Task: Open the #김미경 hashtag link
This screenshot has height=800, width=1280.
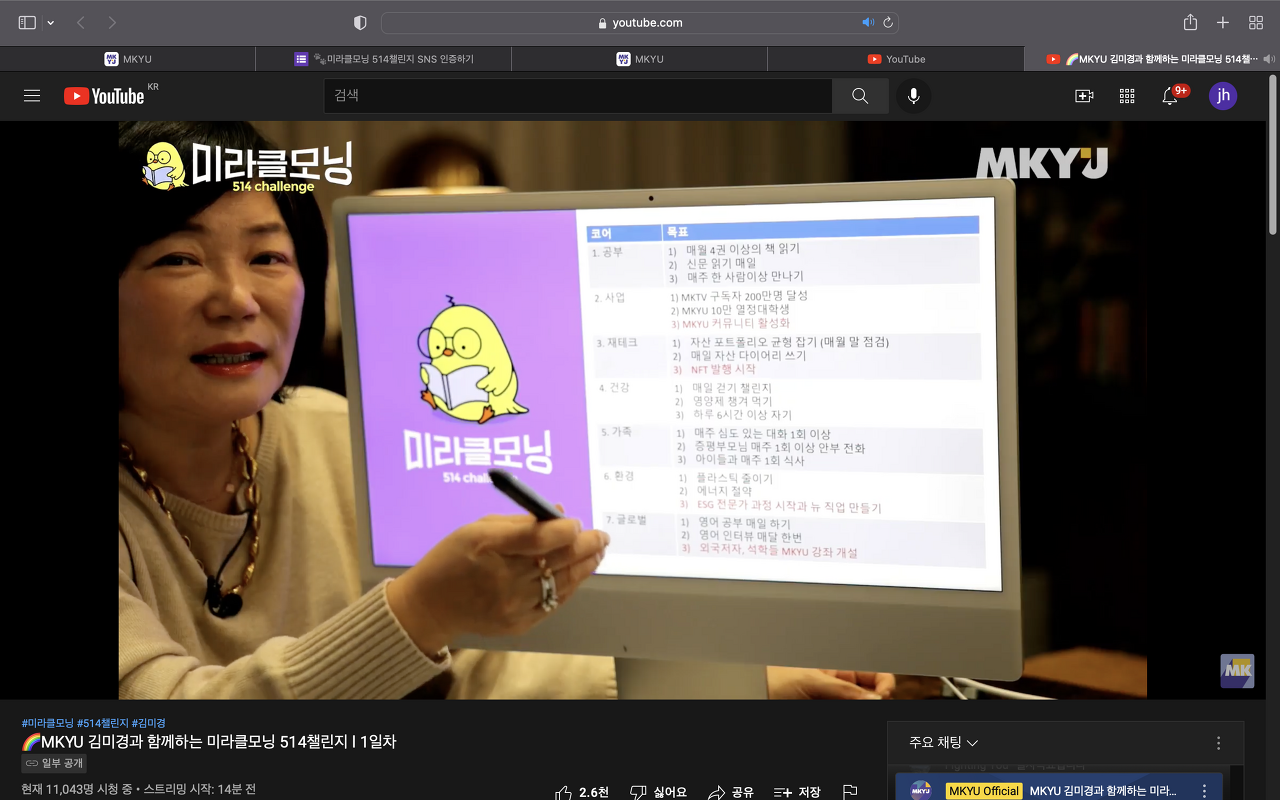Action: point(148,723)
